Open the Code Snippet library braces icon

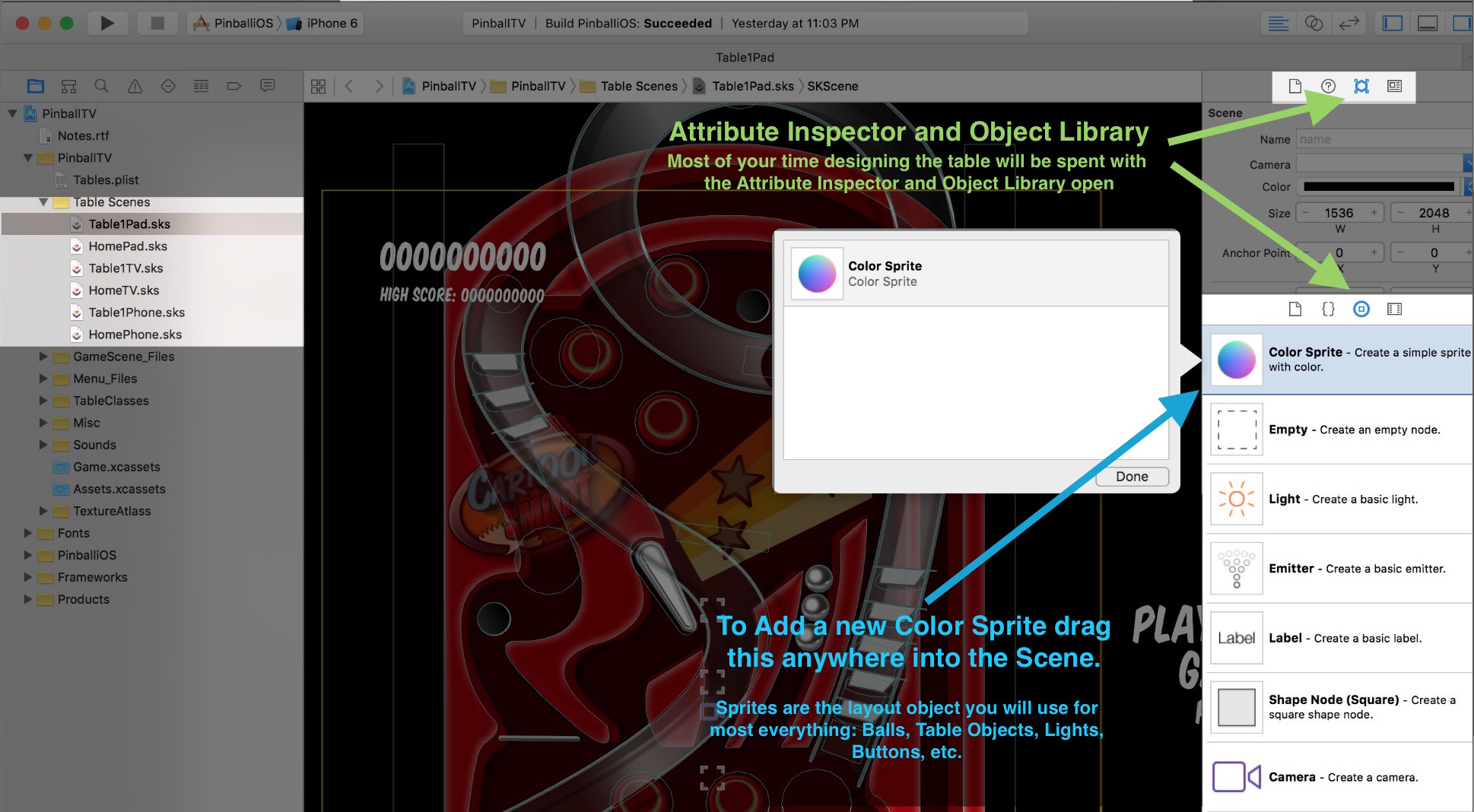[x=1328, y=309]
